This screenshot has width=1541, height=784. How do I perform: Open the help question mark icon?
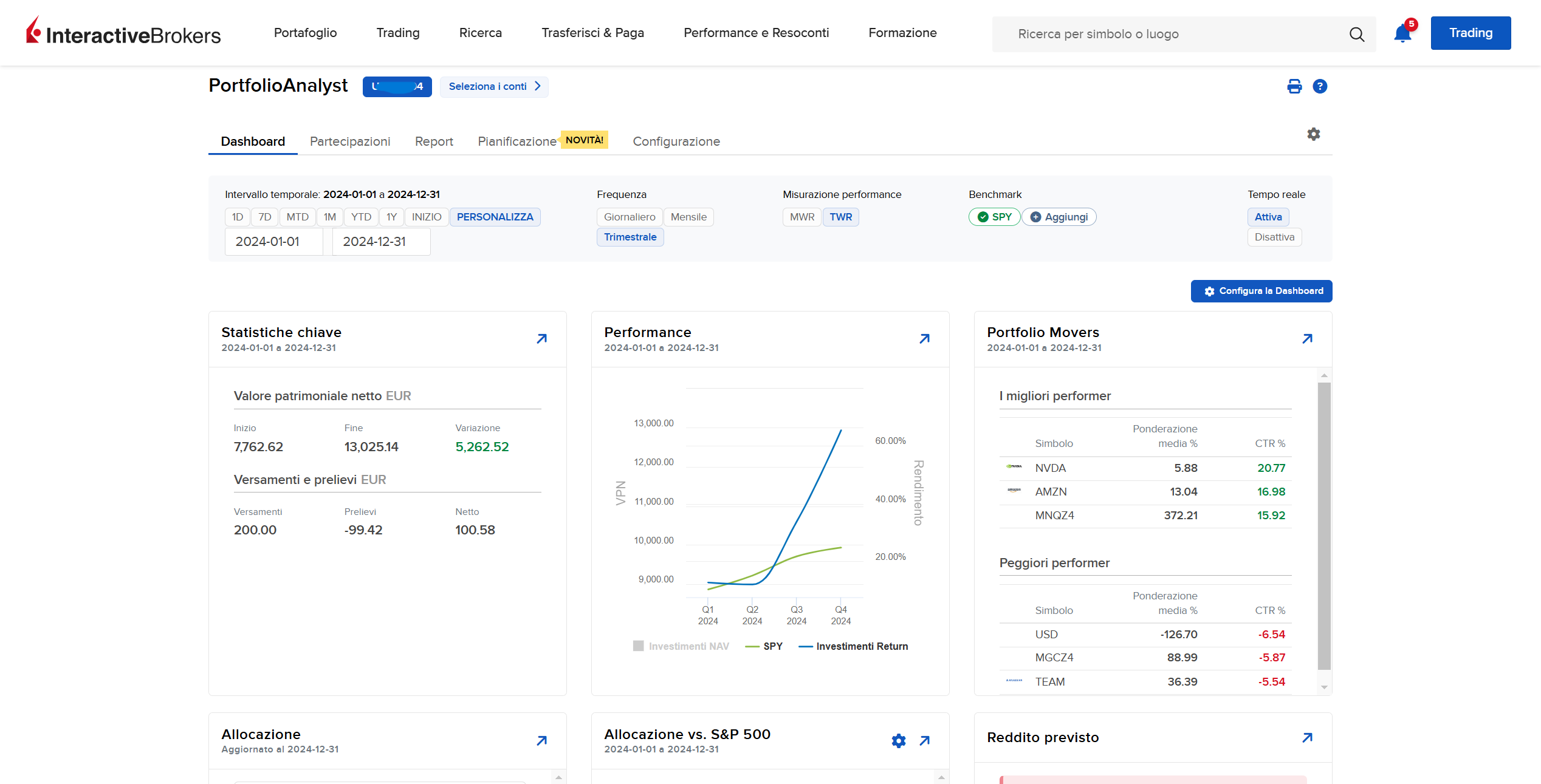pyautogui.click(x=1320, y=86)
